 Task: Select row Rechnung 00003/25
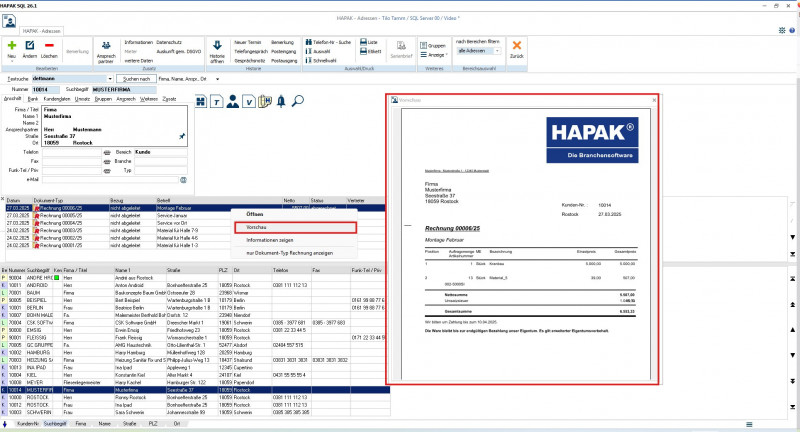tap(195, 231)
